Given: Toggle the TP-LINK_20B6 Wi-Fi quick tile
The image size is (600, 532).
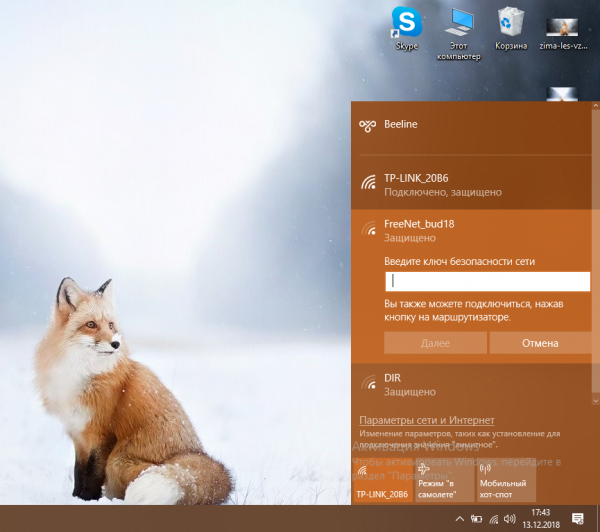Looking at the screenshot, I should coord(382,481).
